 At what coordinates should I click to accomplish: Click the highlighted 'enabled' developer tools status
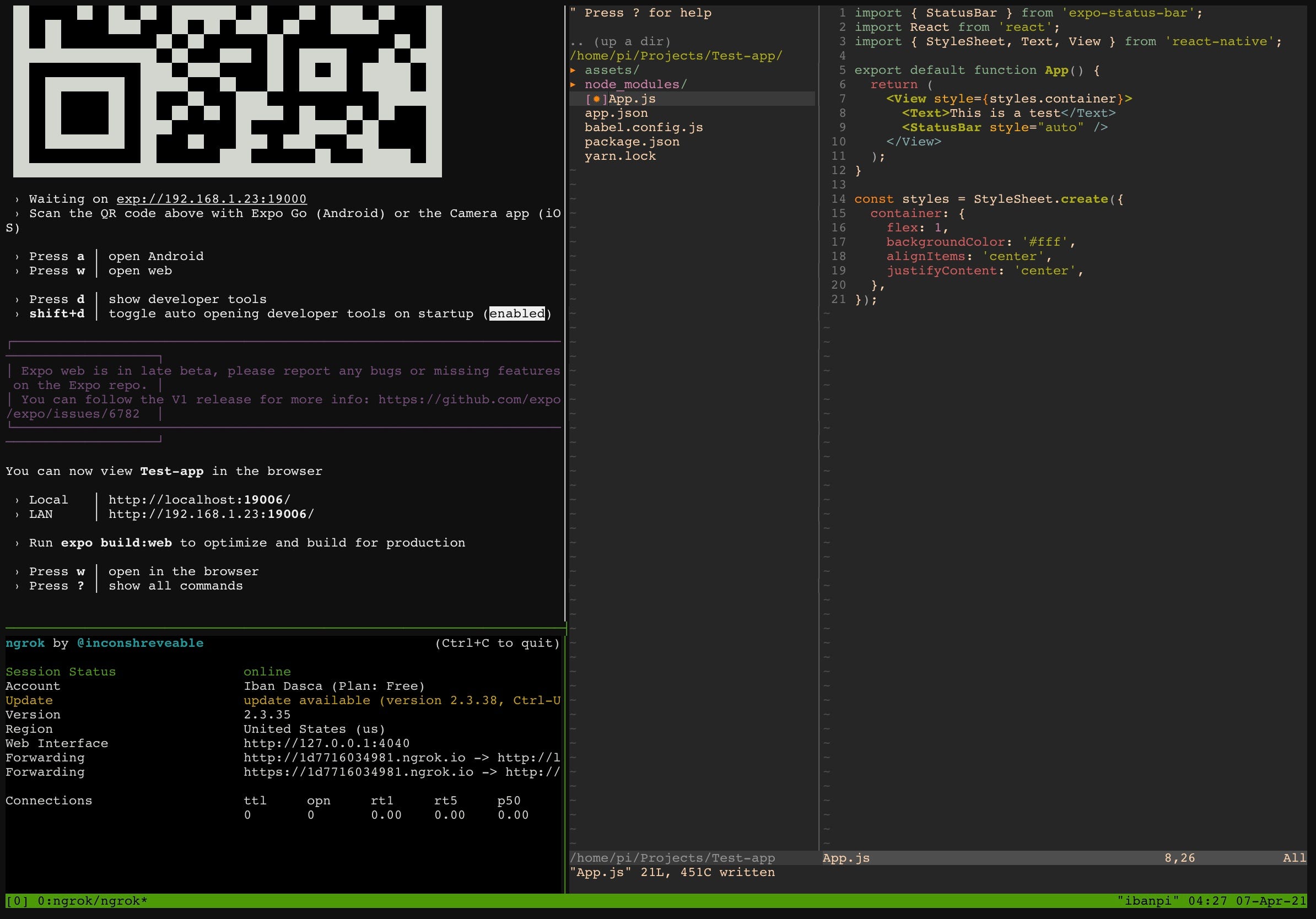click(x=516, y=313)
